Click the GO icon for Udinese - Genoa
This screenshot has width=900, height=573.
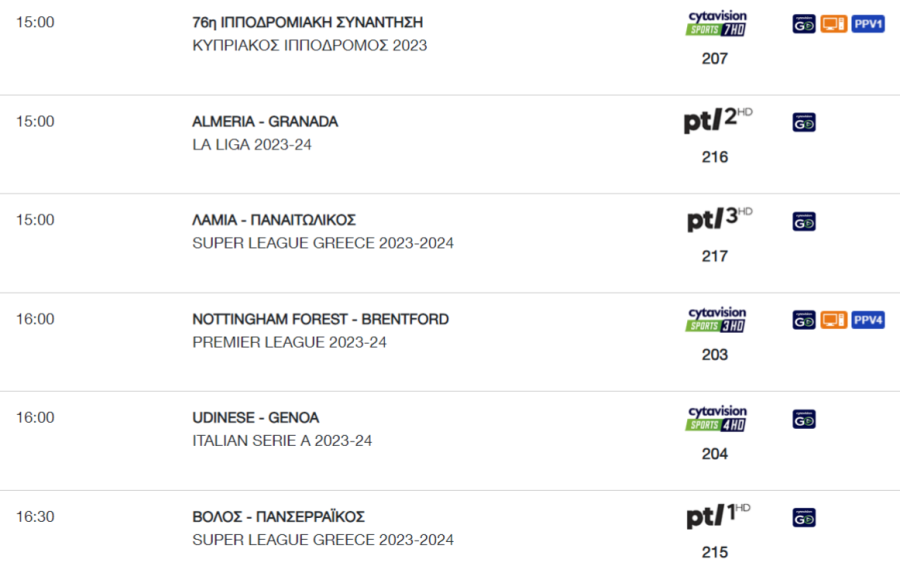[804, 419]
